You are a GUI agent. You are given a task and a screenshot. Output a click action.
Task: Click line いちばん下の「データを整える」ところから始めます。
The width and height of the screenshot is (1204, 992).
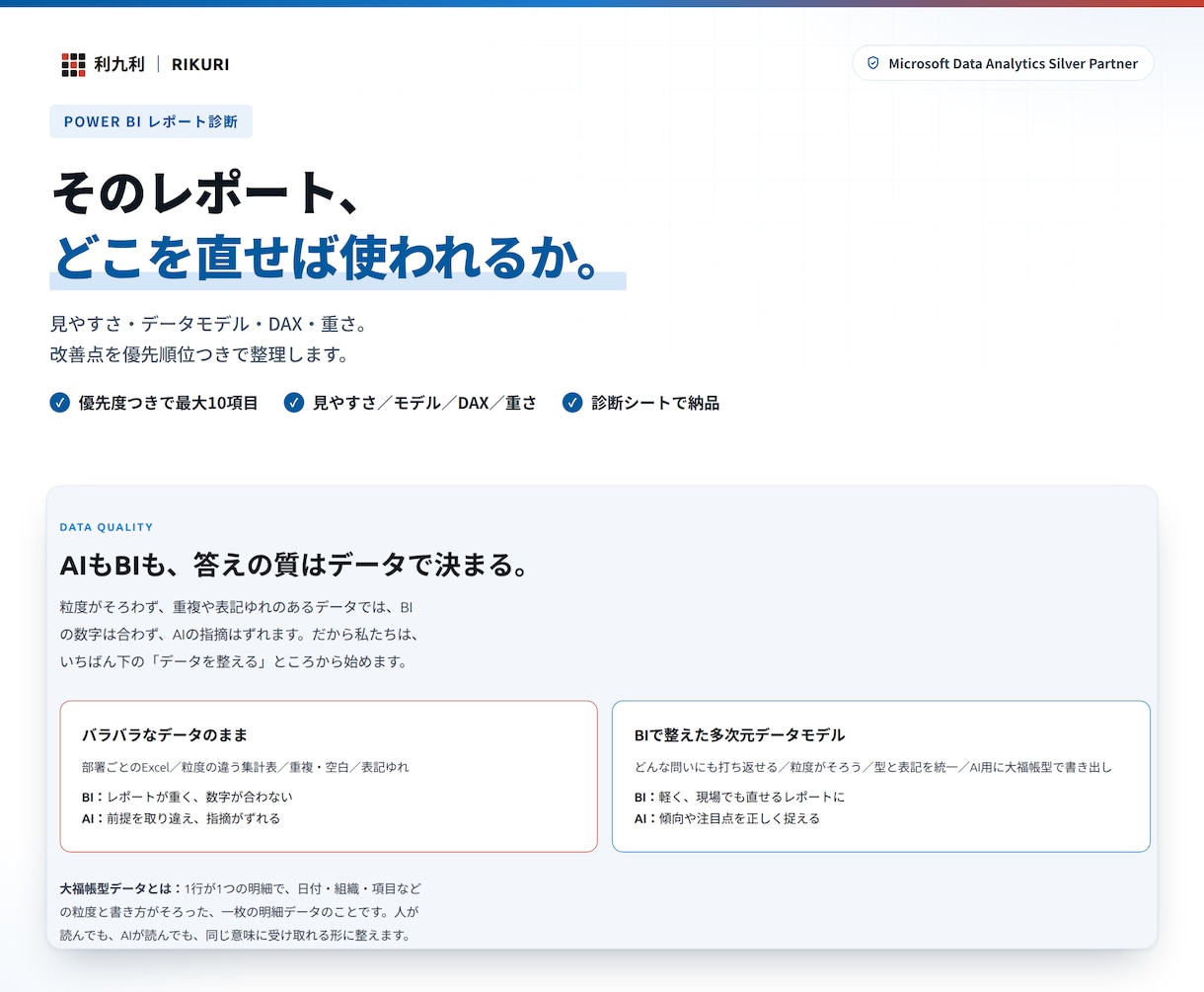pos(234,661)
